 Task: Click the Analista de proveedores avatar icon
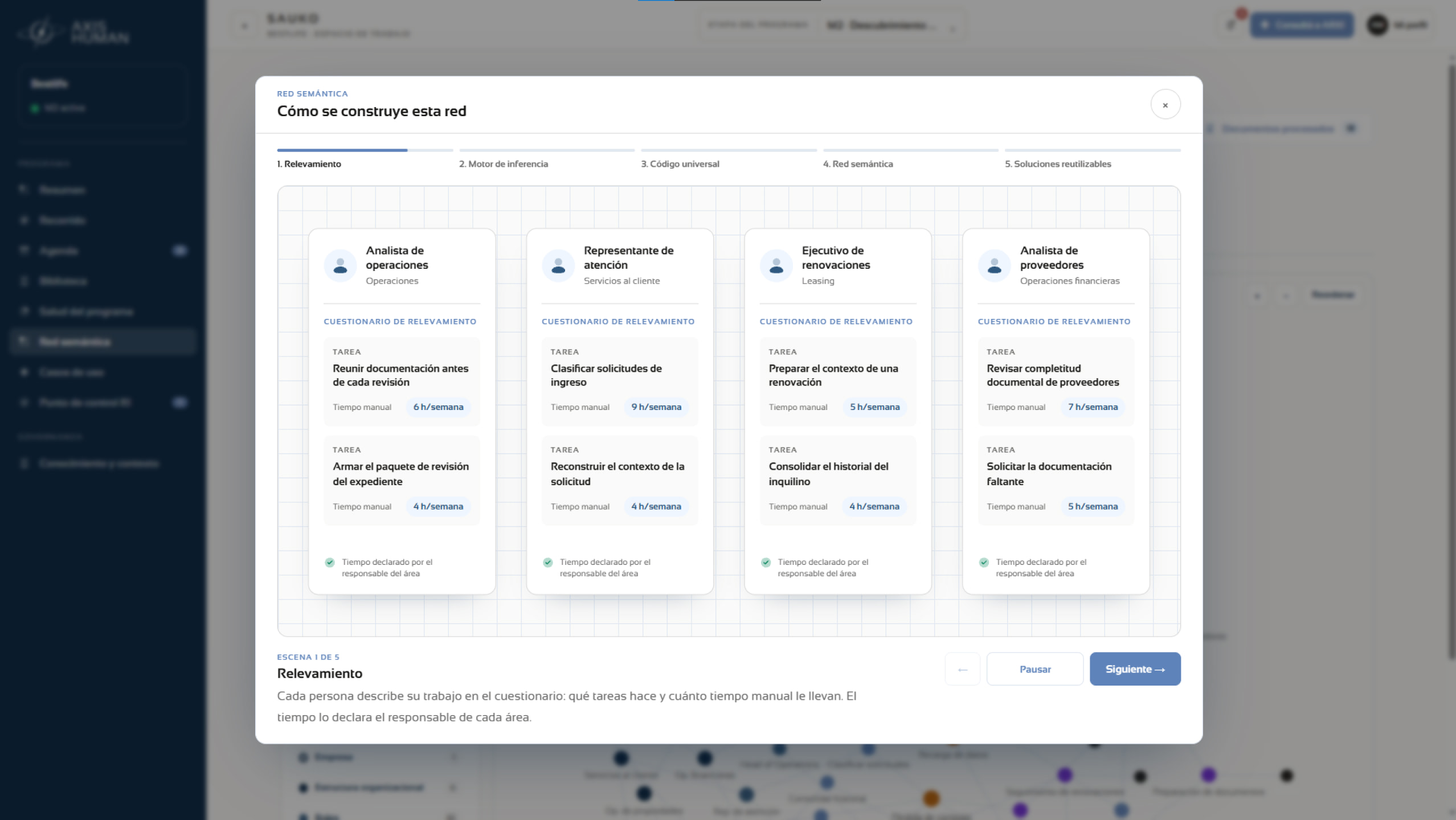pos(995,265)
